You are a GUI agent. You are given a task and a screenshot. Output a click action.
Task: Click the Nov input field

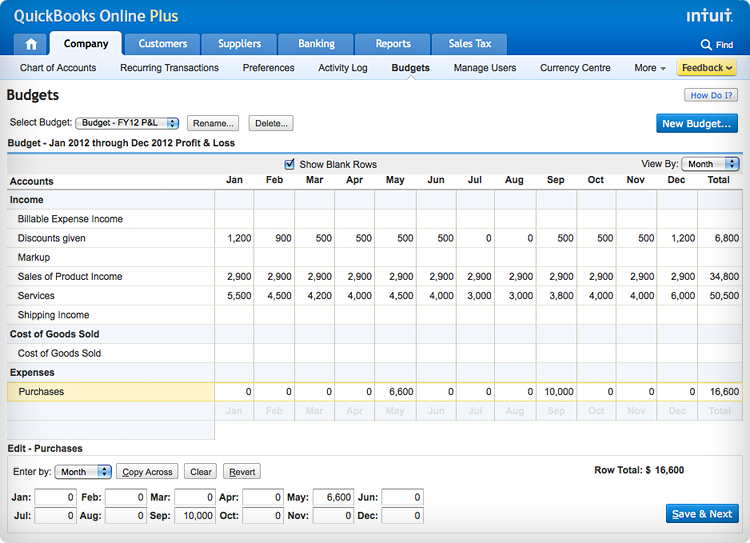coord(333,516)
